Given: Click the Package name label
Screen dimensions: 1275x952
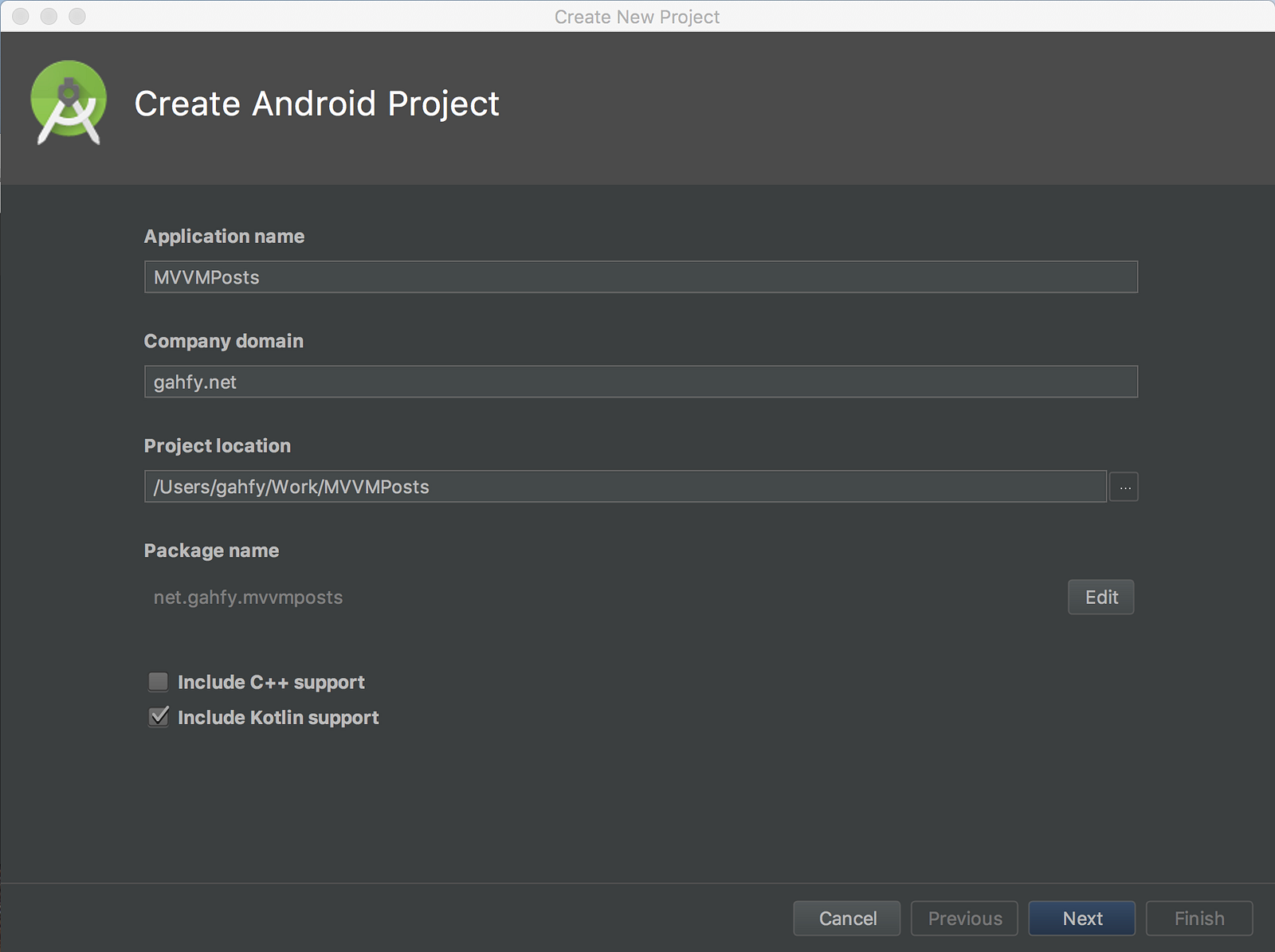Looking at the screenshot, I should [x=211, y=550].
